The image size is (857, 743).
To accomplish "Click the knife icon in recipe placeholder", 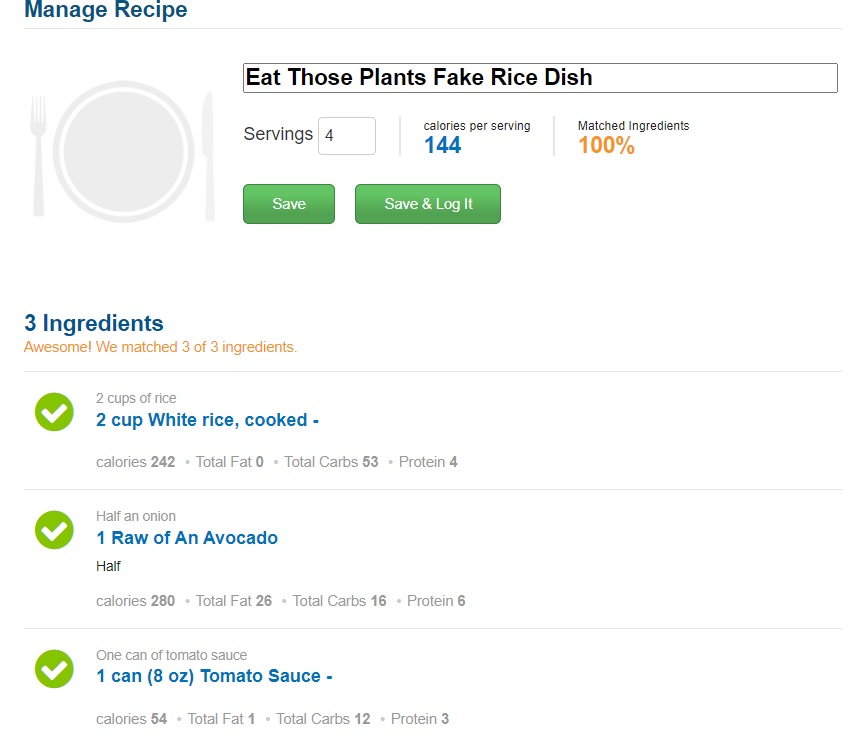I will [x=209, y=156].
